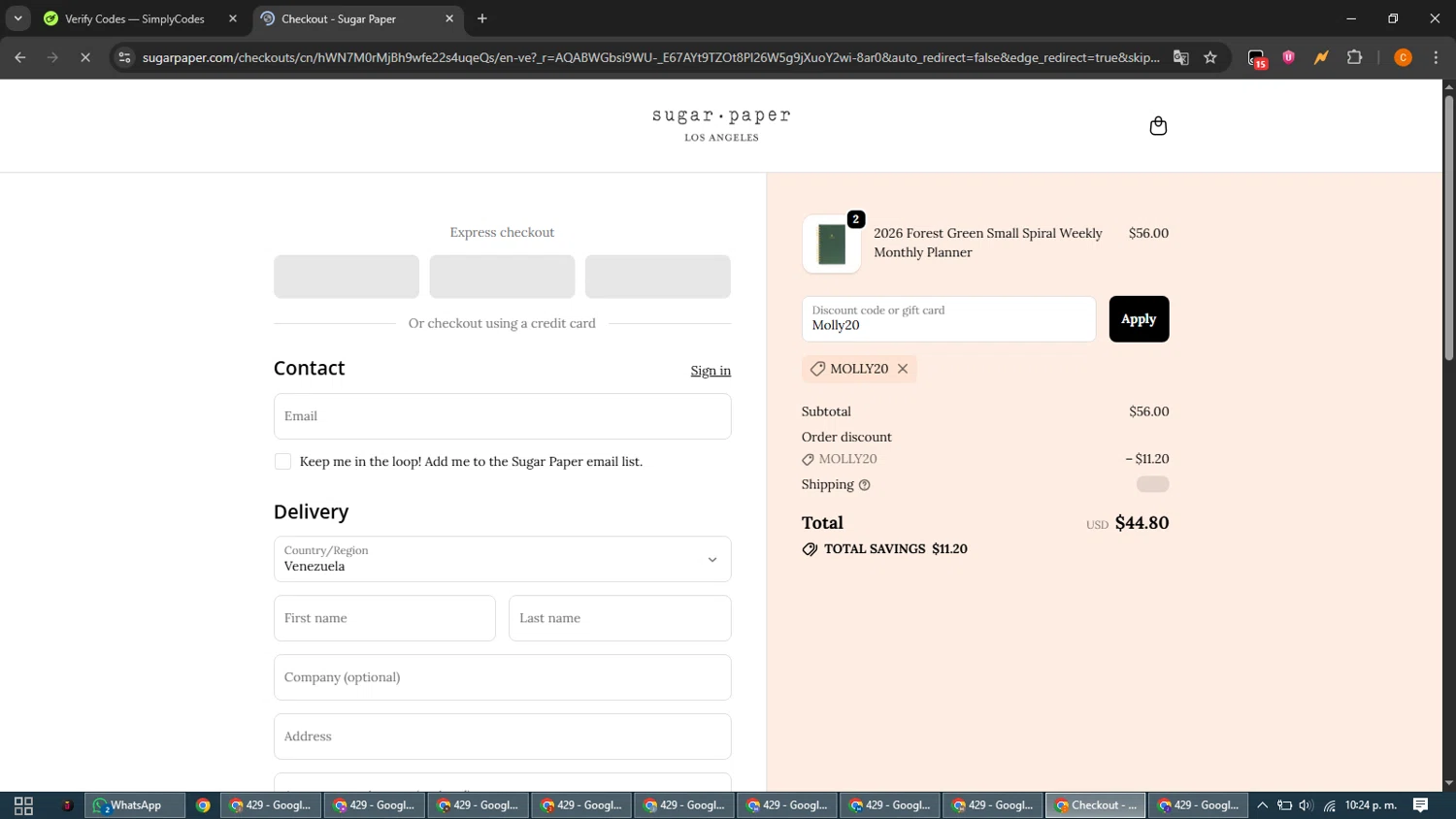Click the purple shield extension icon
Screen dimensions: 1456x819
pos(1289,58)
